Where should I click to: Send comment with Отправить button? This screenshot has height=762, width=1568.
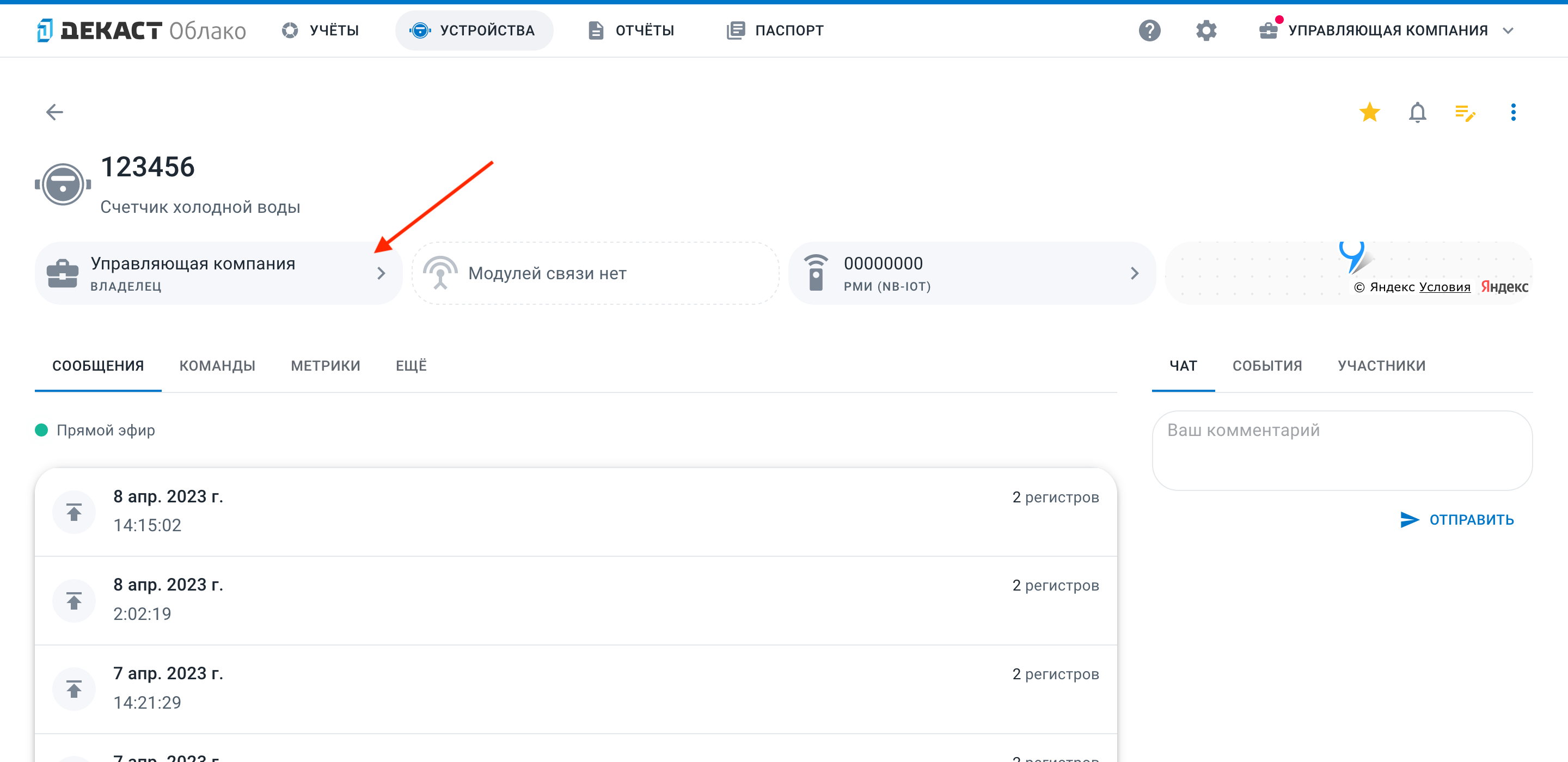pyautogui.click(x=1456, y=520)
